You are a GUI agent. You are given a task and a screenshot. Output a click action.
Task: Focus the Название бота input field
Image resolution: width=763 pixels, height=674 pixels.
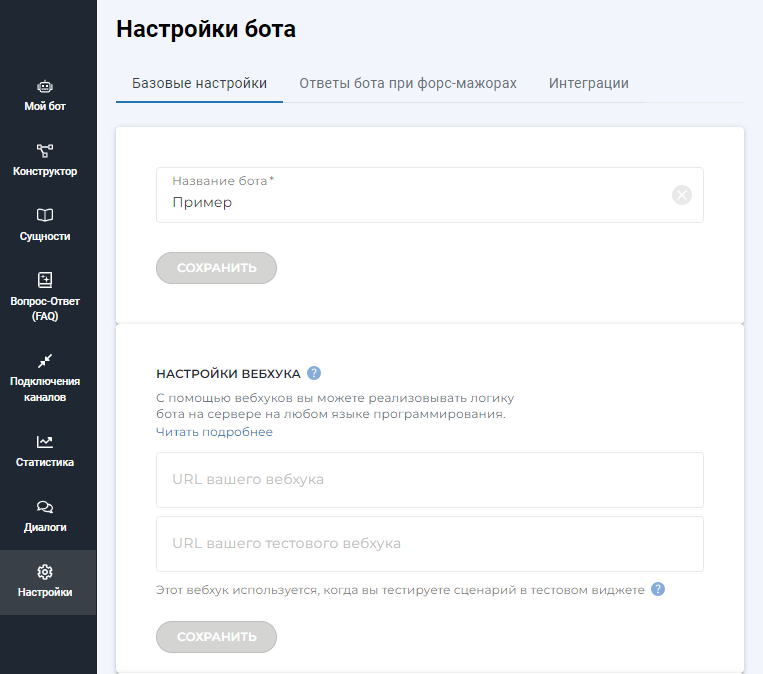(410, 202)
